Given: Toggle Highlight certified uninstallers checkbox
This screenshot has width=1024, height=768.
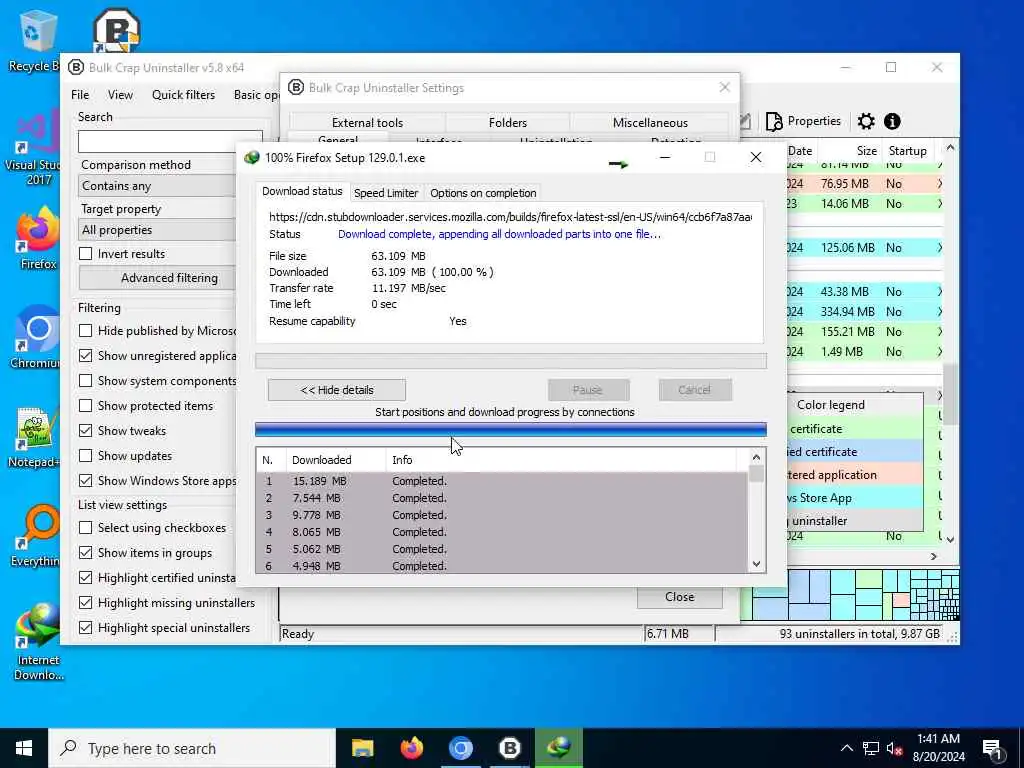Looking at the screenshot, I should click(86, 577).
